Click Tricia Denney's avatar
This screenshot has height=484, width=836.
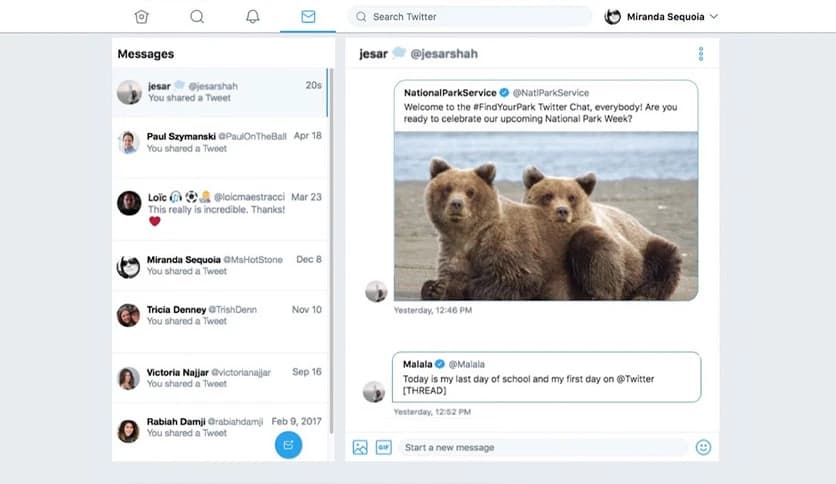[x=128, y=316]
